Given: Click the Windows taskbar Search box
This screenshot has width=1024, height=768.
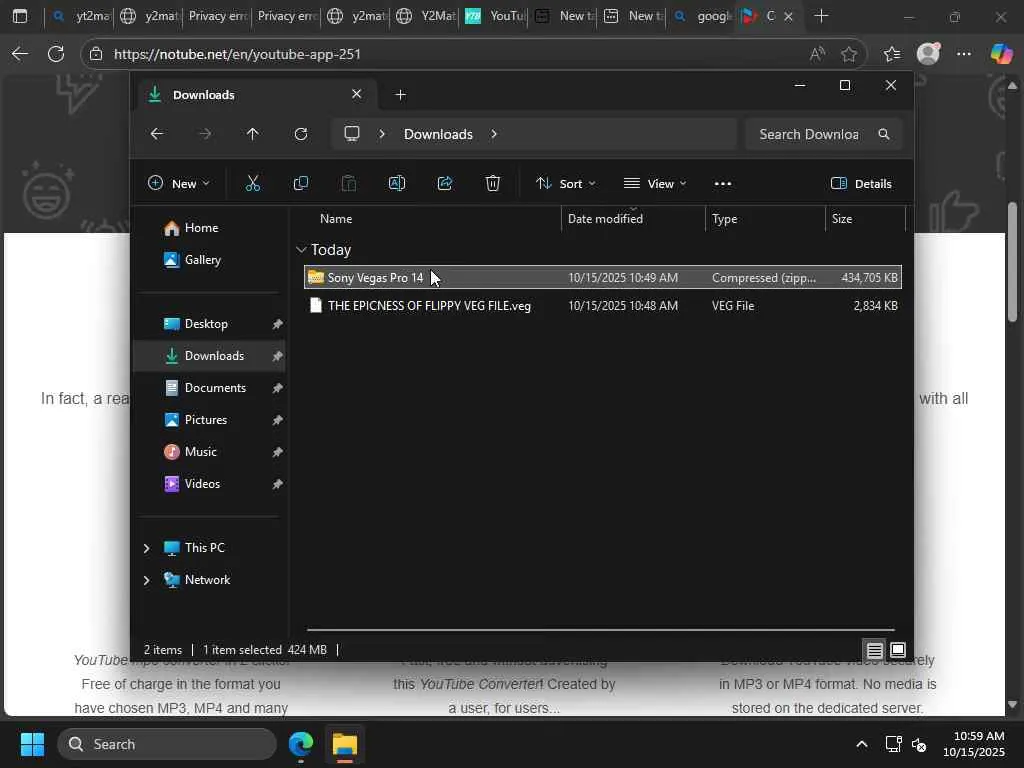Looking at the screenshot, I should 168,744.
